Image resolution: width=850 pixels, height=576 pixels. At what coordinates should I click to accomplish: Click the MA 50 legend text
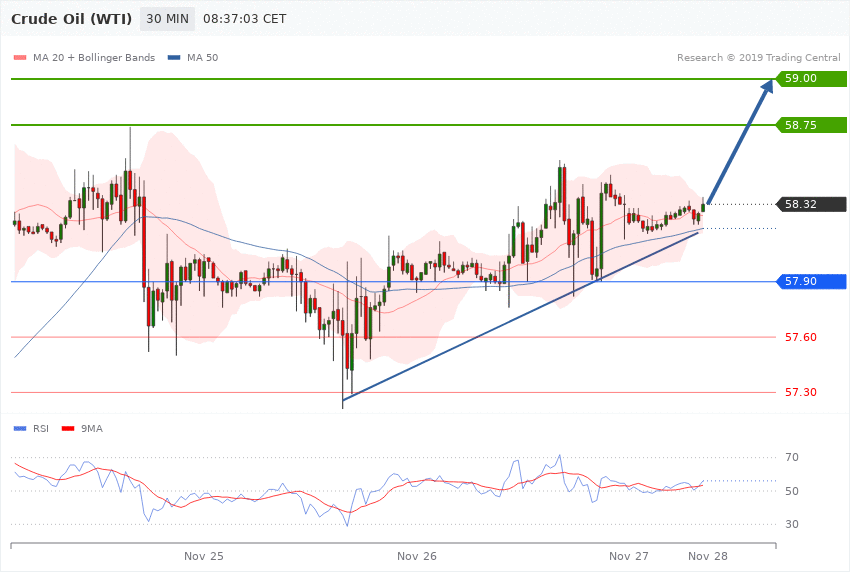click(x=202, y=57)
